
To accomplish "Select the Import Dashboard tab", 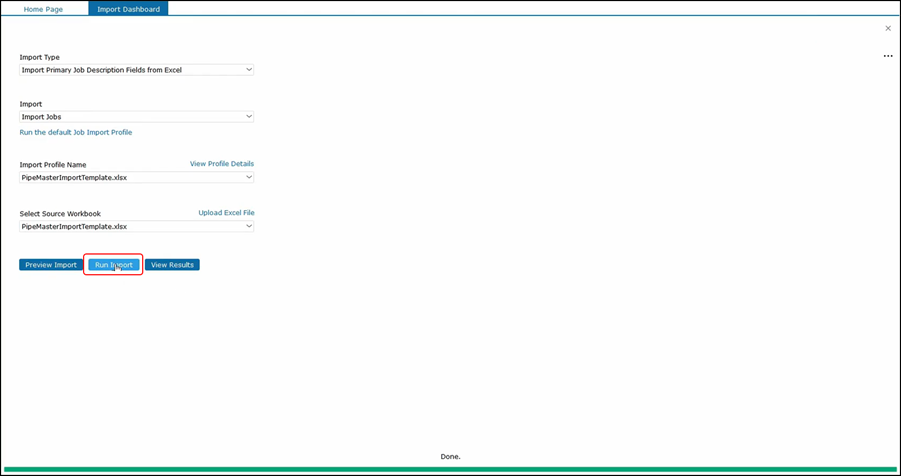I will 128,9.
